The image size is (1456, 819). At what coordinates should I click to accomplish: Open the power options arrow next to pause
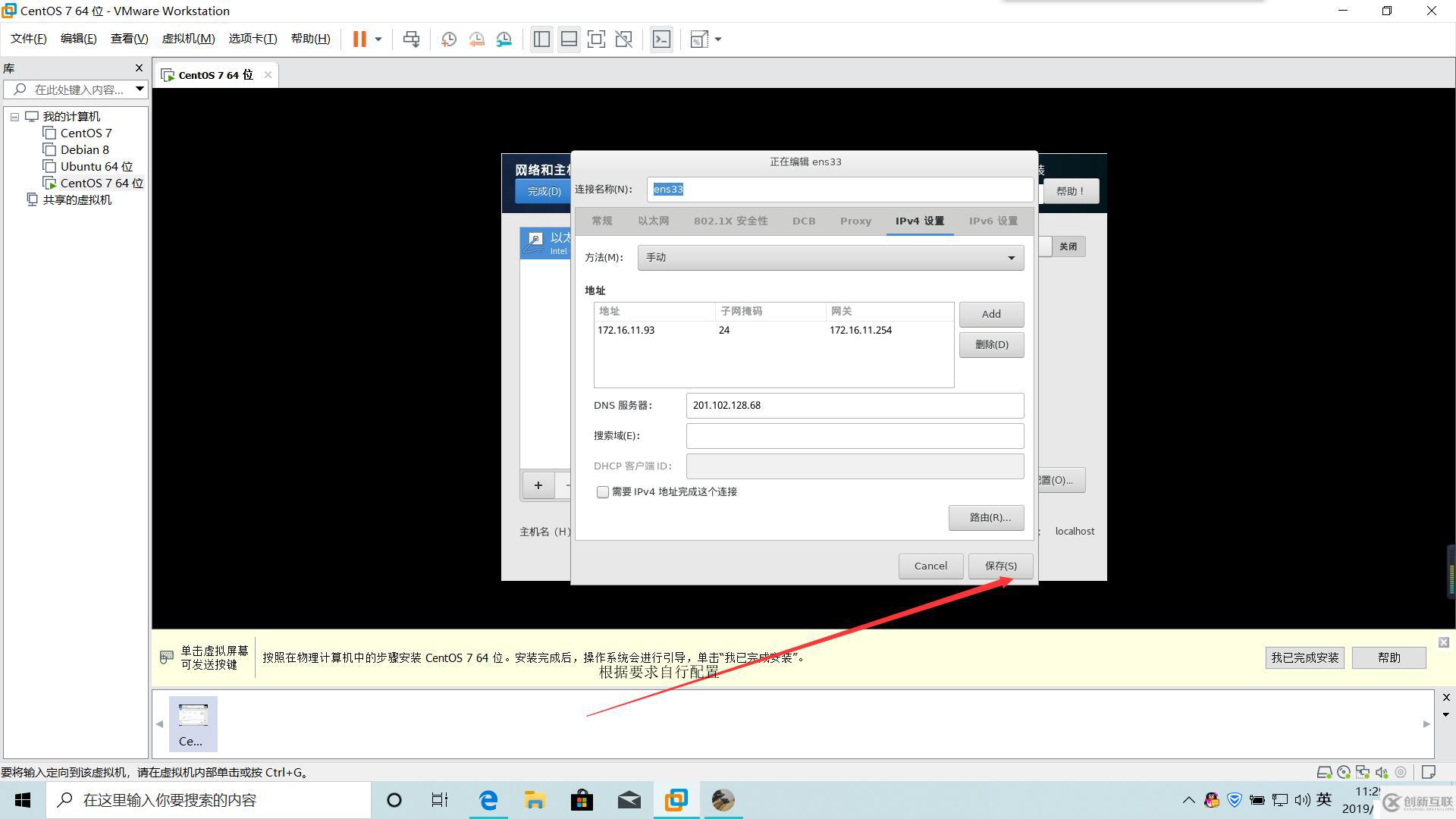coord(378,39)
